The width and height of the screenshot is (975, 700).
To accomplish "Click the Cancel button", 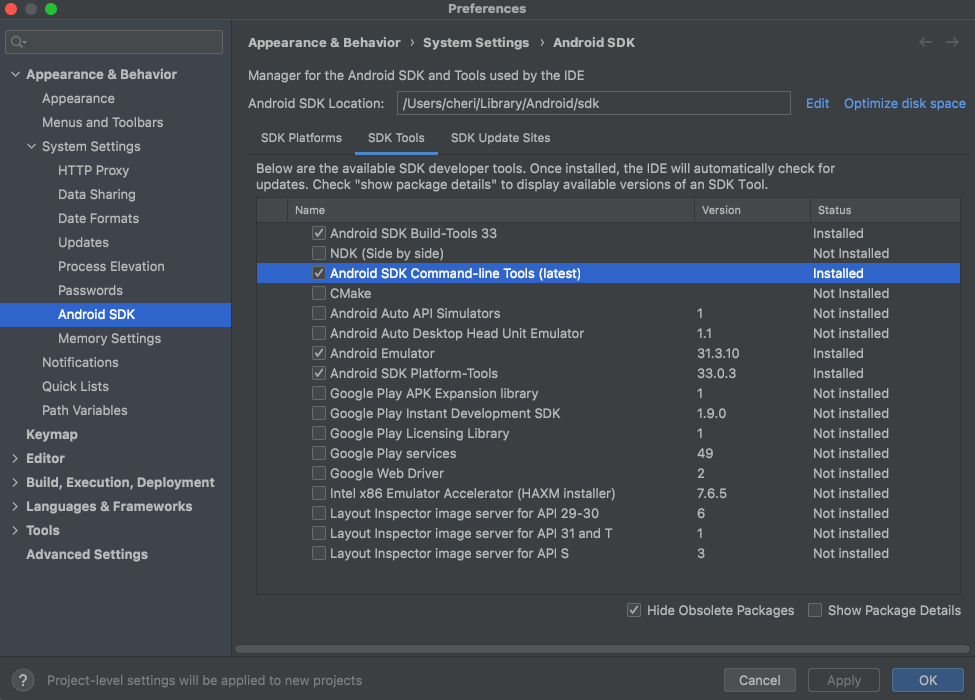I will [x=759, y=680].
